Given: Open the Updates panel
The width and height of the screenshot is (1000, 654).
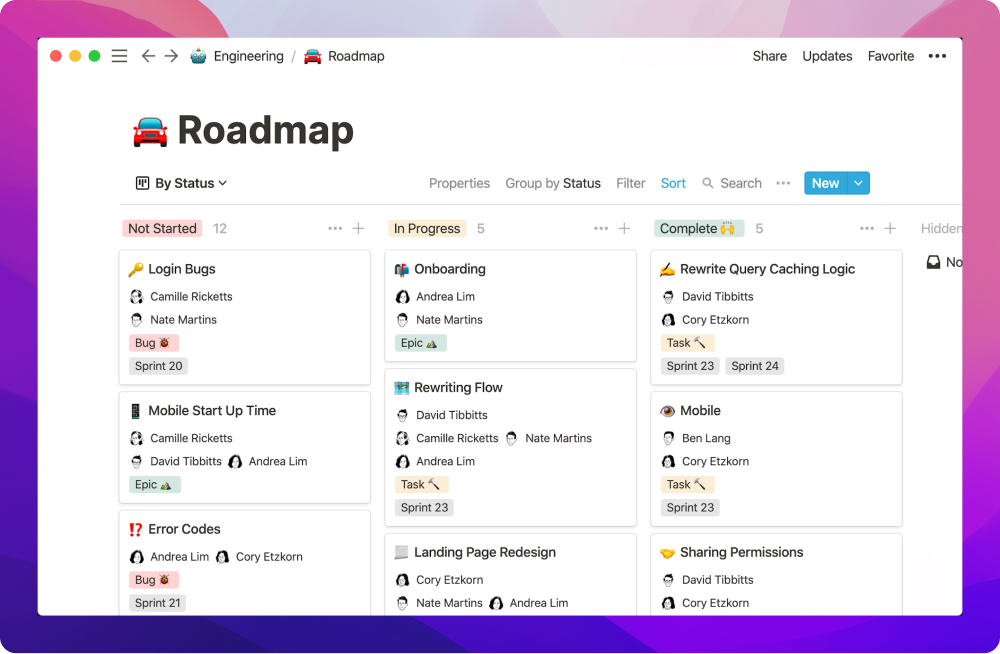Looking at the screenshot, I should [x=827, y=56].
